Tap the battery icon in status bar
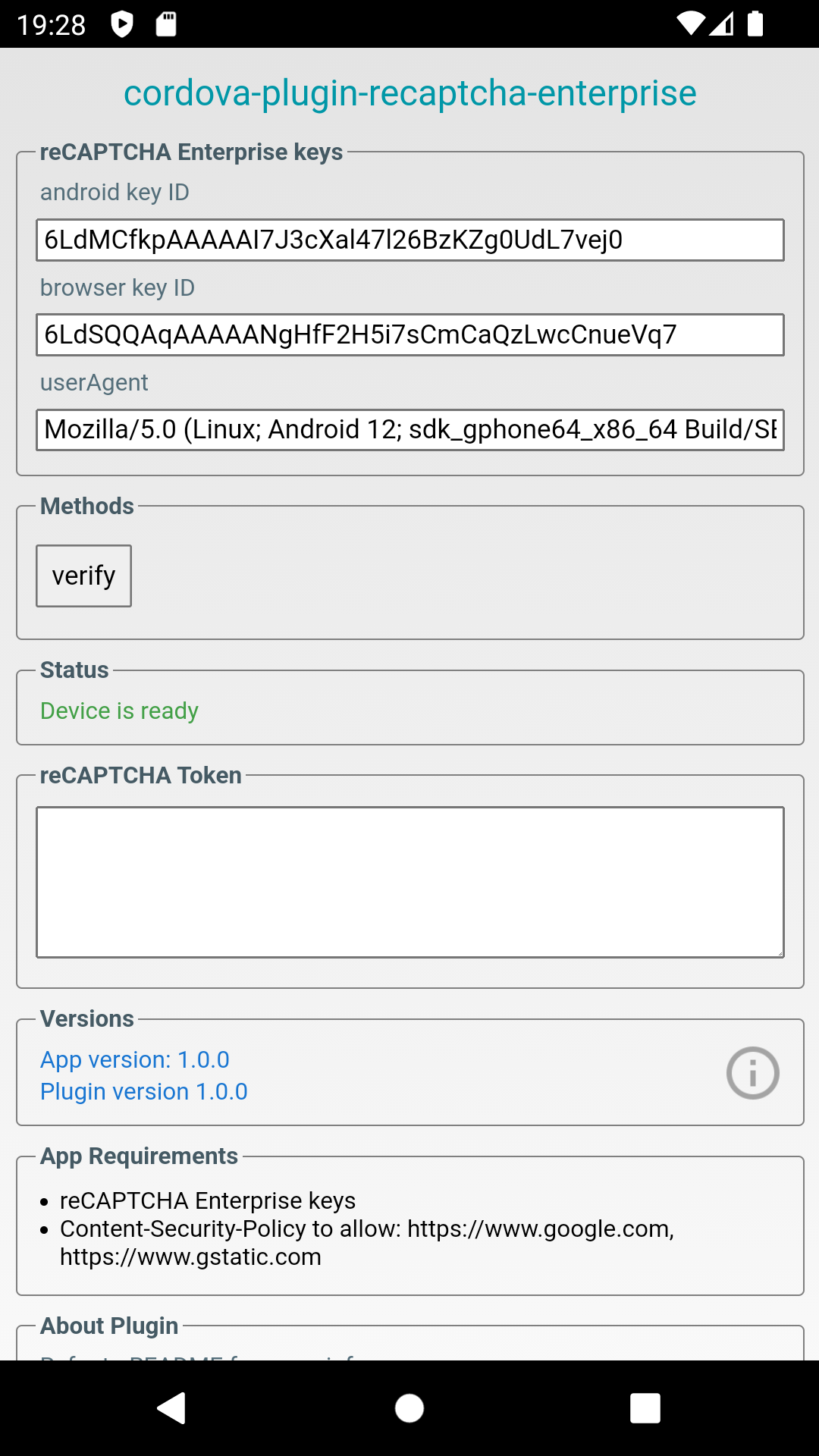The height and width of the screenshot is (1456, 819). click(755, 24)
